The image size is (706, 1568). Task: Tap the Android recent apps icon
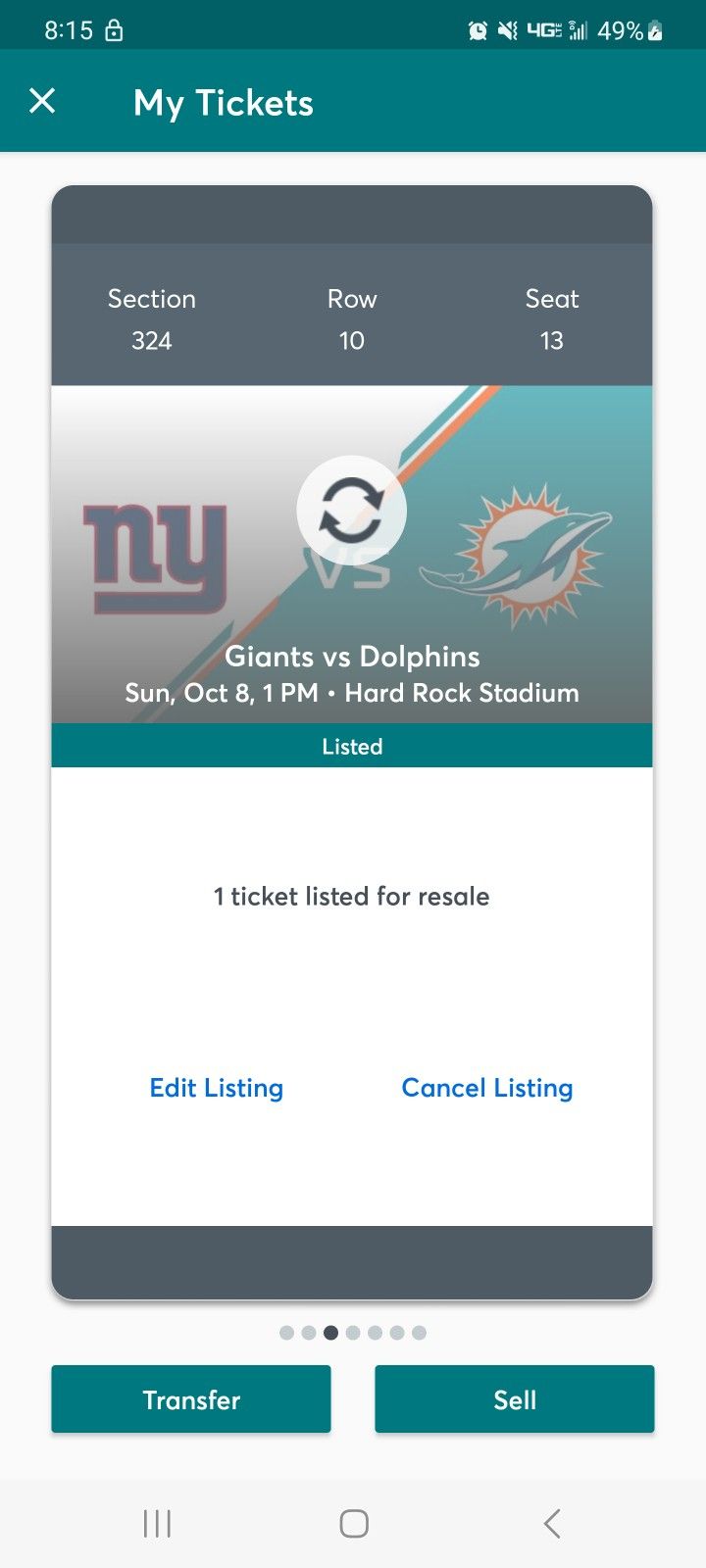tap(157, 1523)
